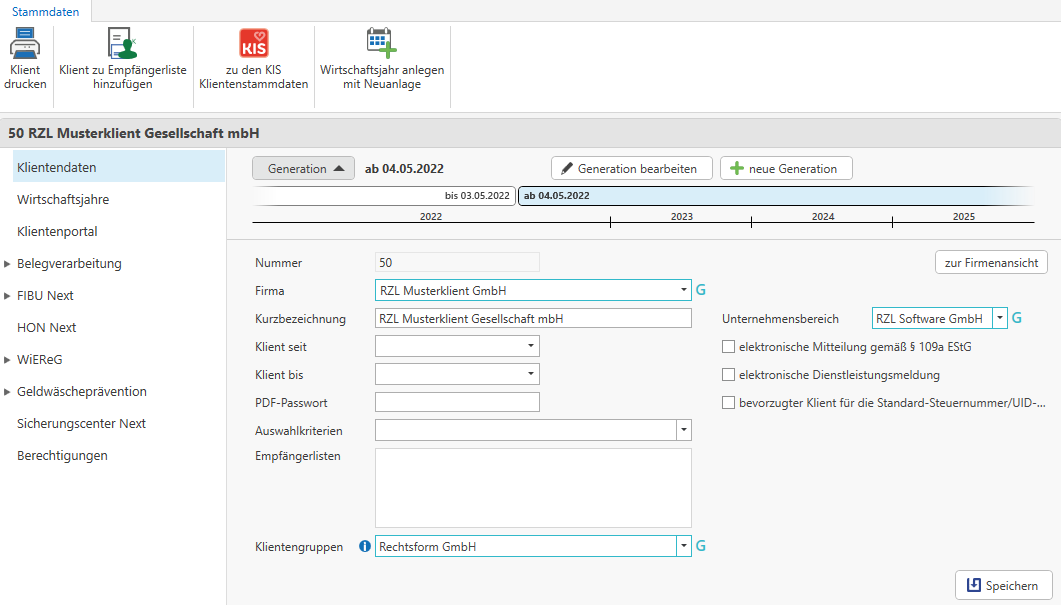Image resolution: width=1061 pixels, height=605 pixels.
Task: Expand the Belegverarbeitung tree node
Action: point(8,264)
